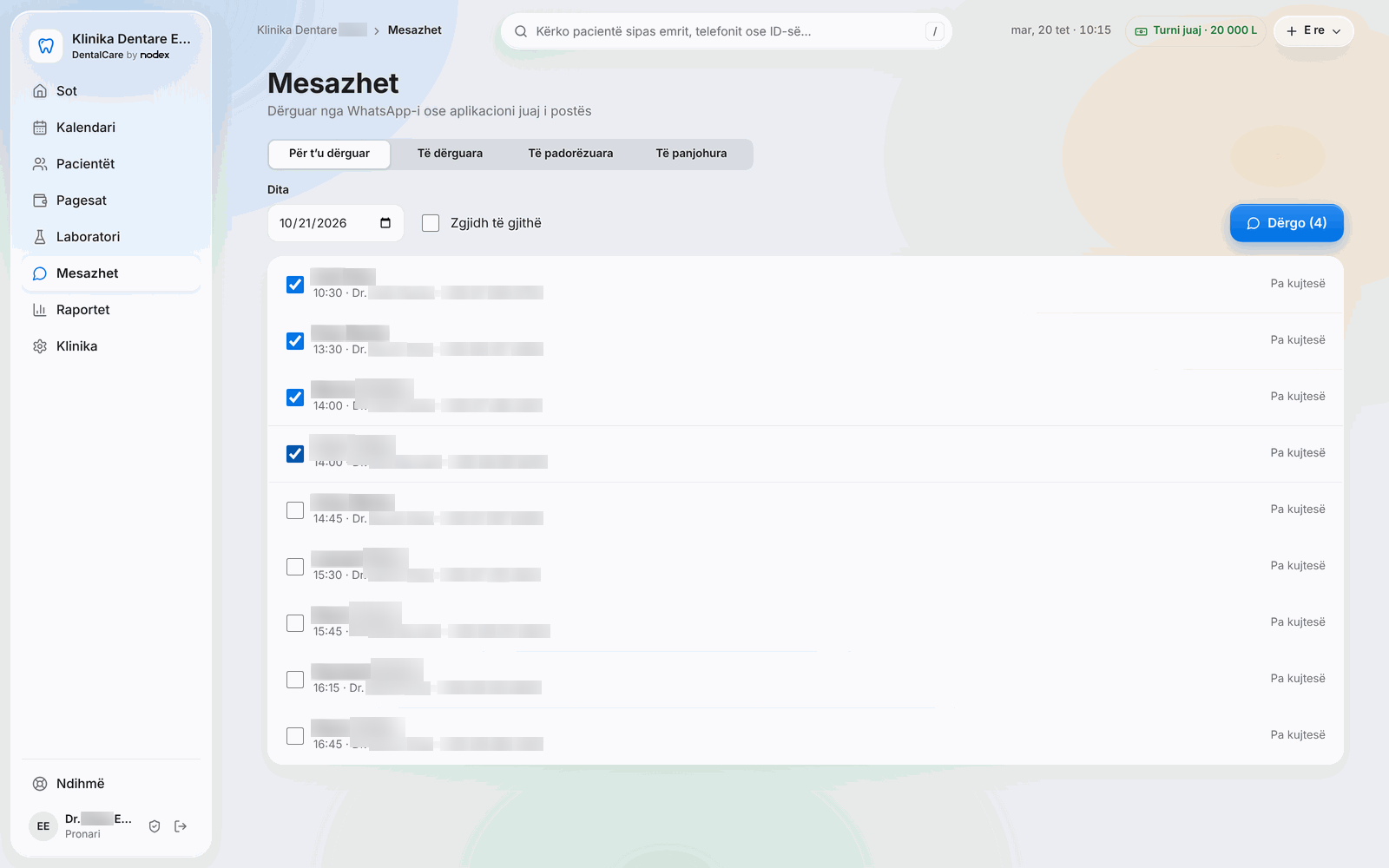Open Pagesat wallet section
This screenshot has width=1389, height=868.
[x=111, y=201]
